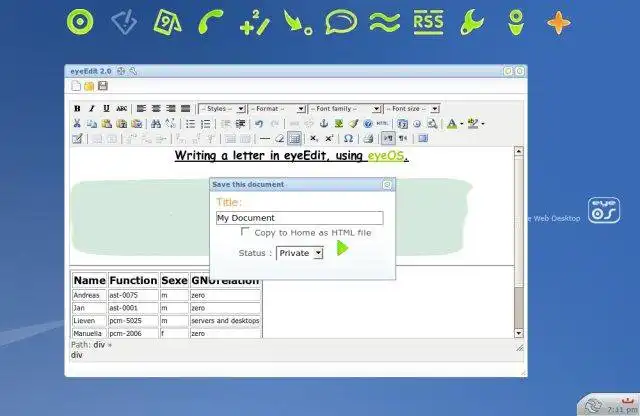This screenshot has width=640, height=416.
Task: Create a new document with the blank page icon
Action: click(x=76, y=86)
